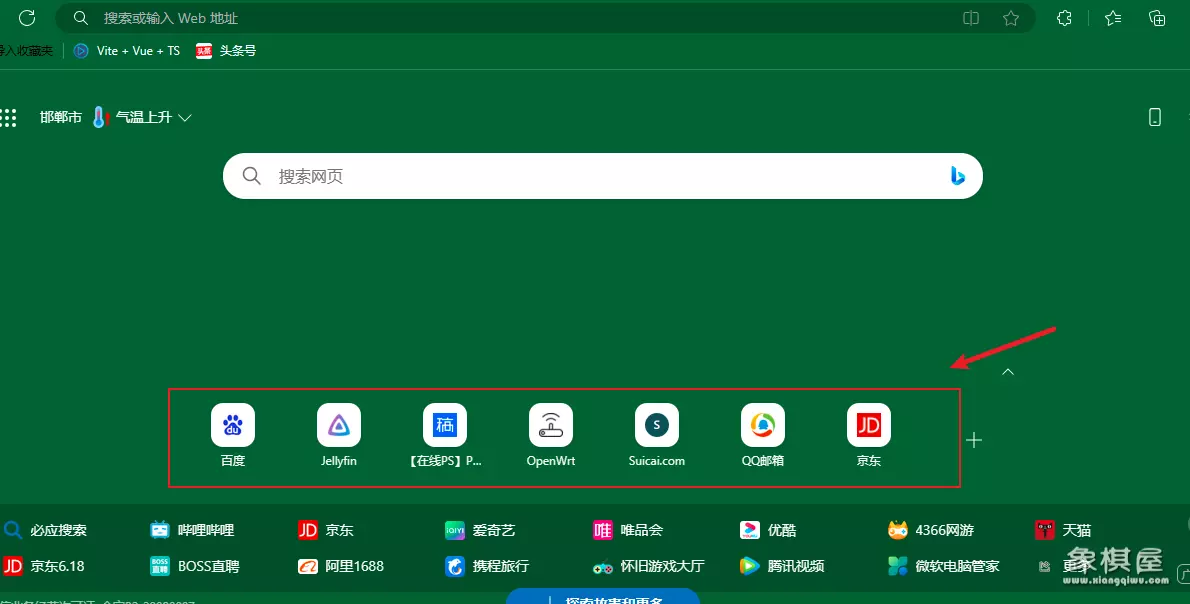Open the 头条号 bookmark
This screenshot has width=1190, height=604.
[x=226, y=50]
